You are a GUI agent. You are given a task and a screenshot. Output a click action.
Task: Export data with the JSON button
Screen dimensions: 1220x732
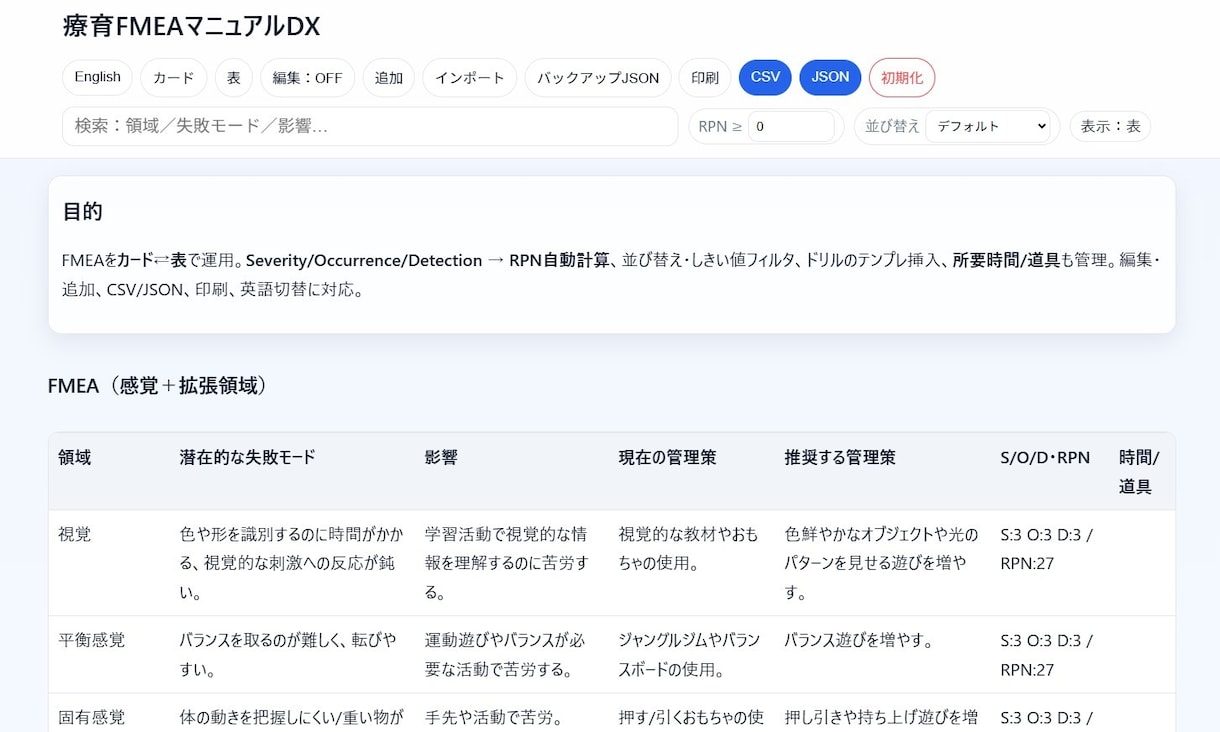pos(830,77)
